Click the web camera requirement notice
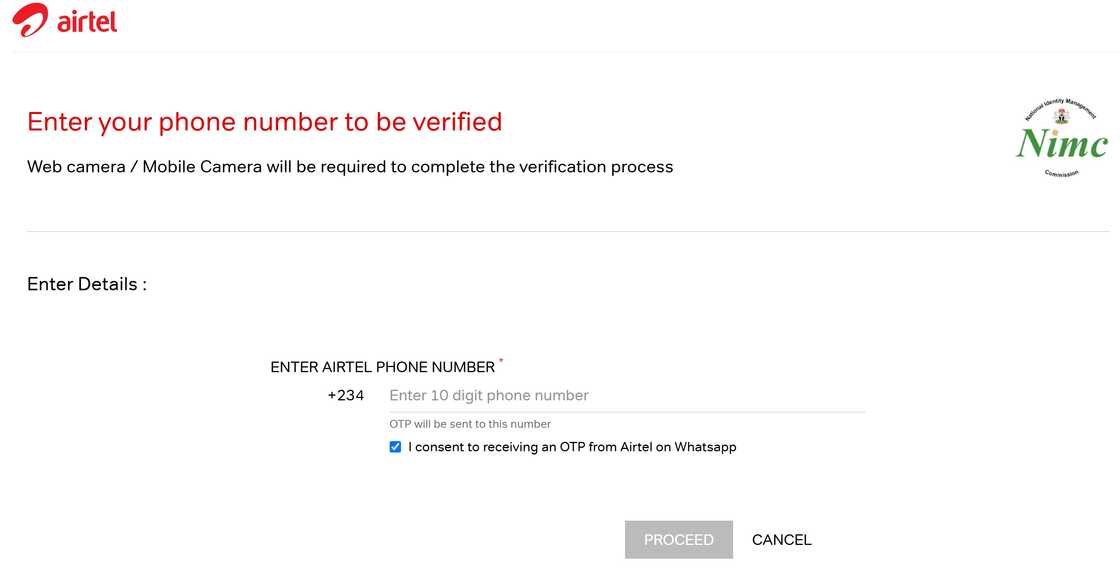Image resolution: width=1120 pixels, height=570 pixels. [350, 167]
